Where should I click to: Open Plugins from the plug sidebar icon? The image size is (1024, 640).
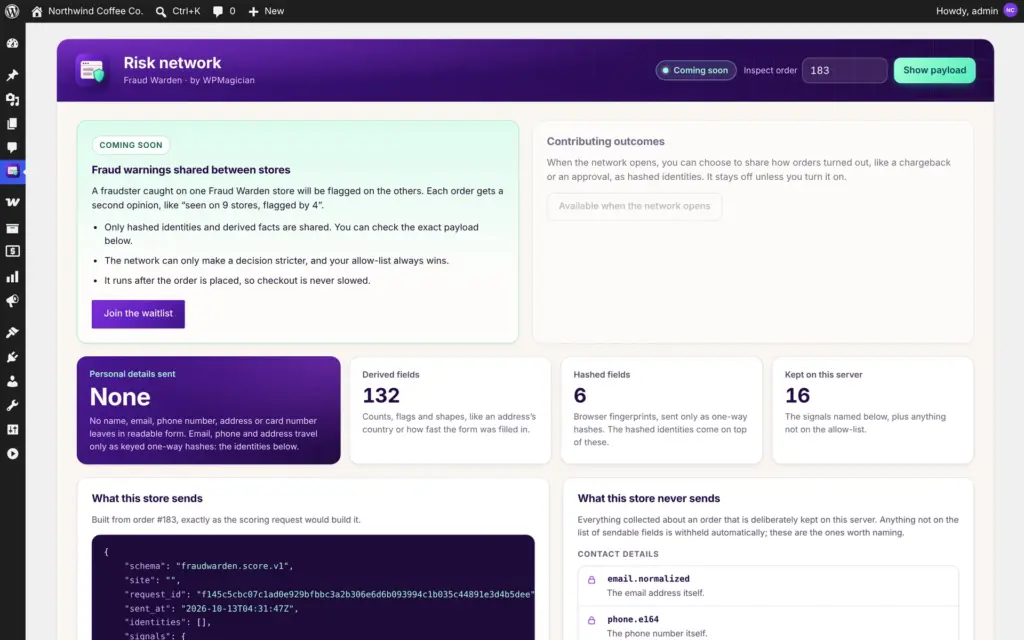coord(12,357)
